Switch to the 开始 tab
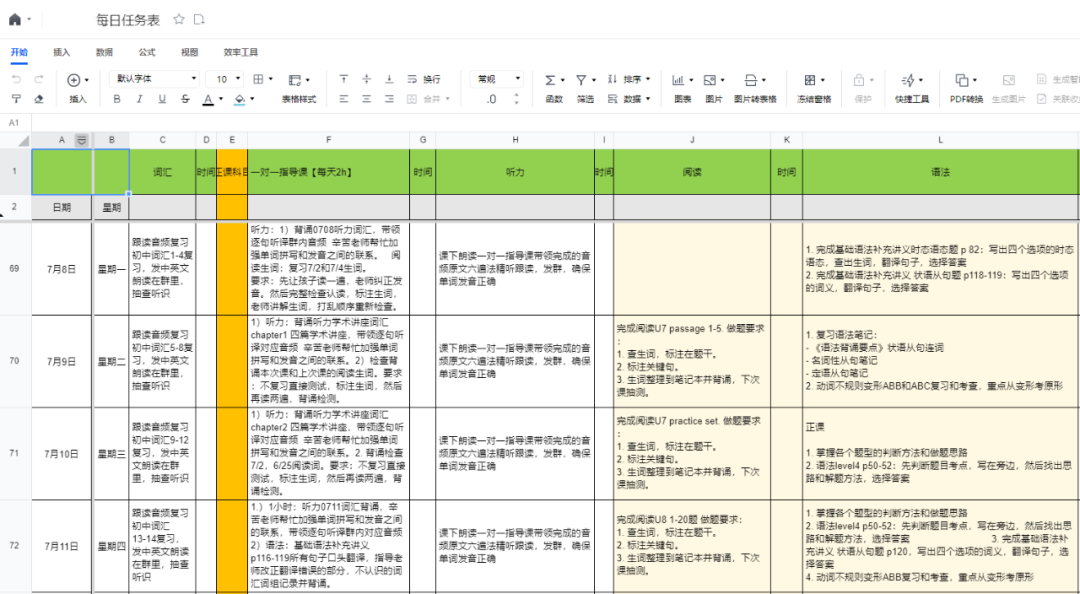 [x=19, y=52]
